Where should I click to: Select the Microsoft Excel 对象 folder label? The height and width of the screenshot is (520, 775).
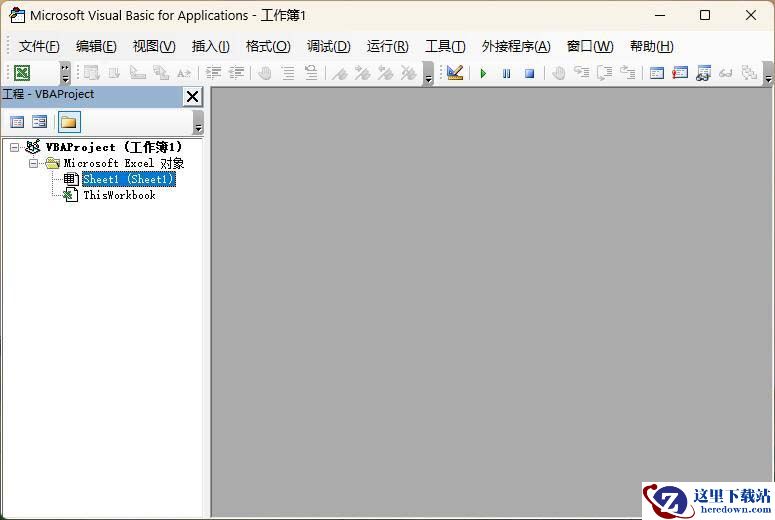[x=124, y=163]
